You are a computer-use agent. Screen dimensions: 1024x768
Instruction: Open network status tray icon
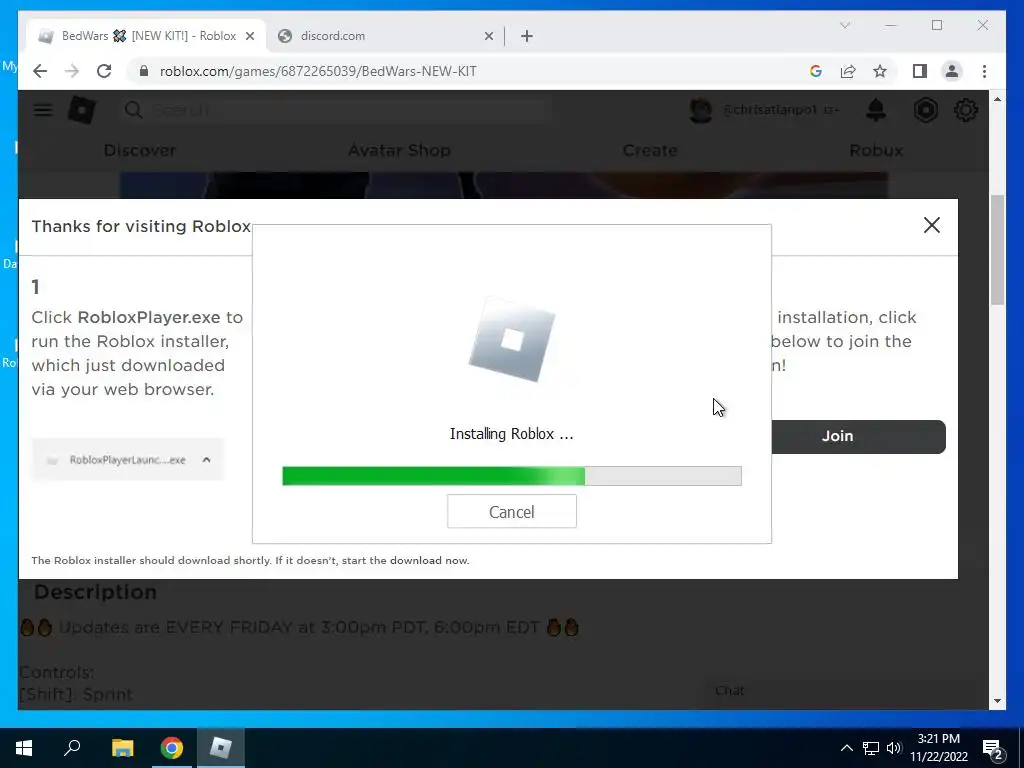point(871,748)
